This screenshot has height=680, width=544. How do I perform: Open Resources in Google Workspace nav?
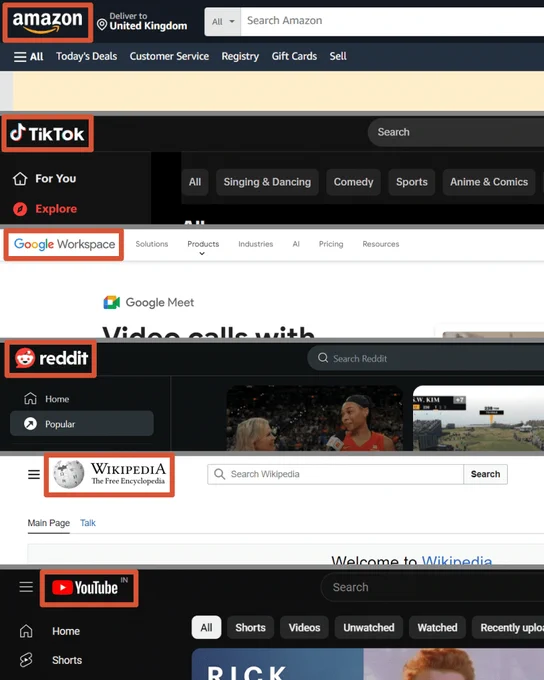pos(381,244)
